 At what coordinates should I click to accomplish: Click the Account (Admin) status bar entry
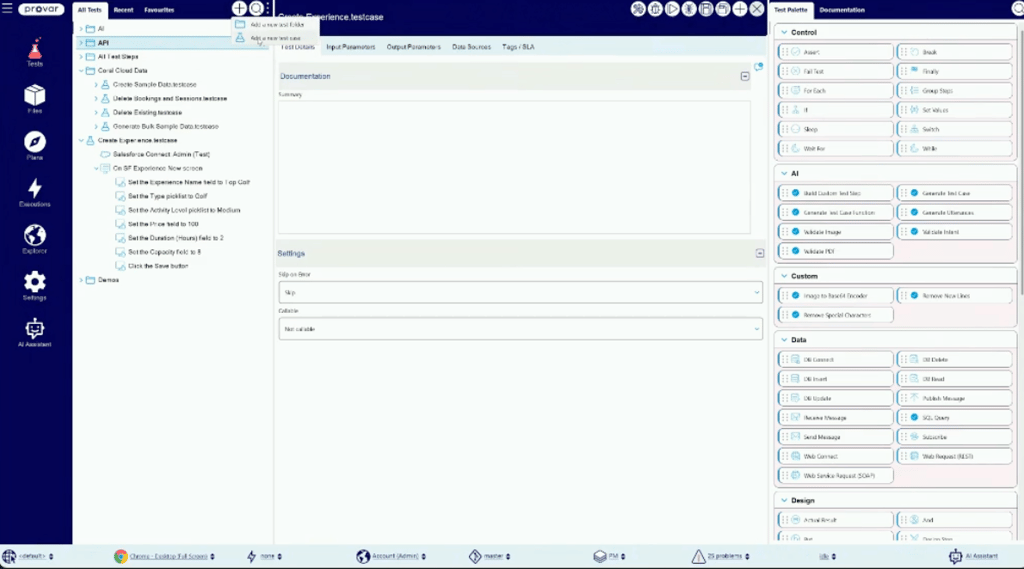[391, 556]
